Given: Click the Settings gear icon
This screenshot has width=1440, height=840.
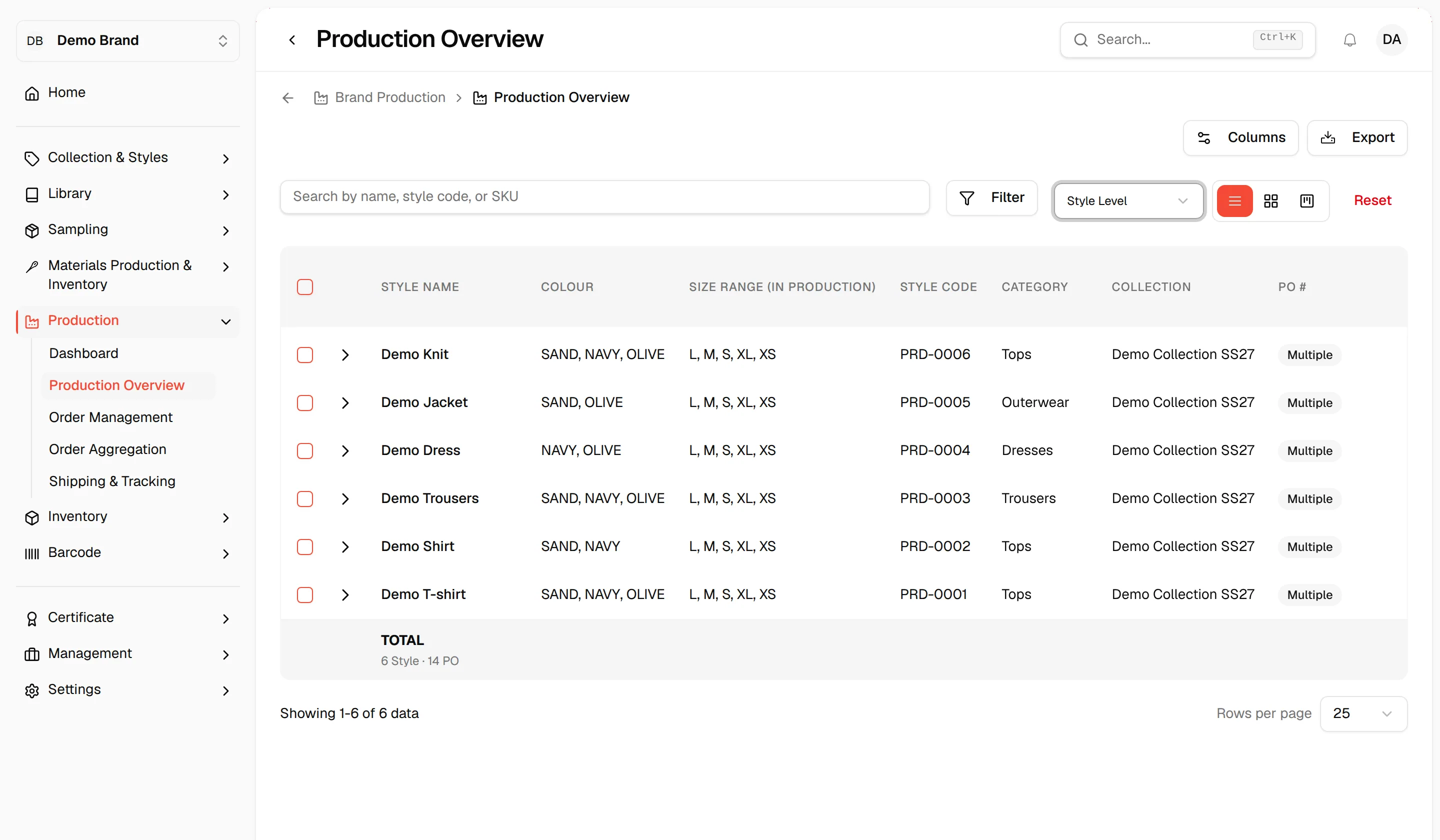Looking at the screenshot, I should 32,690.
